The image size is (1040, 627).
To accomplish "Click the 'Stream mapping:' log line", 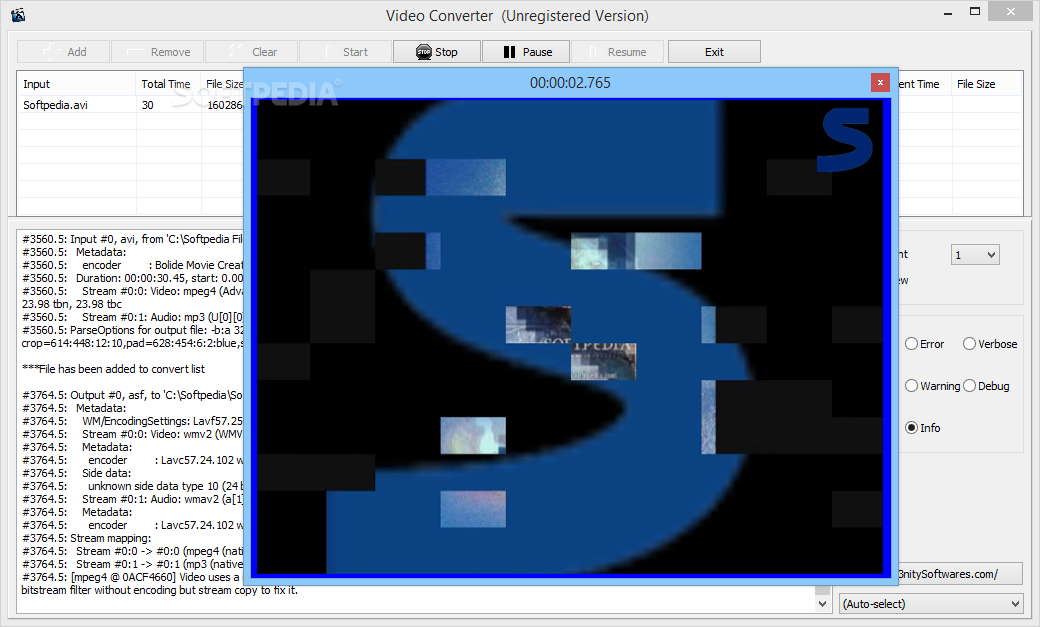I will point(87,538).
